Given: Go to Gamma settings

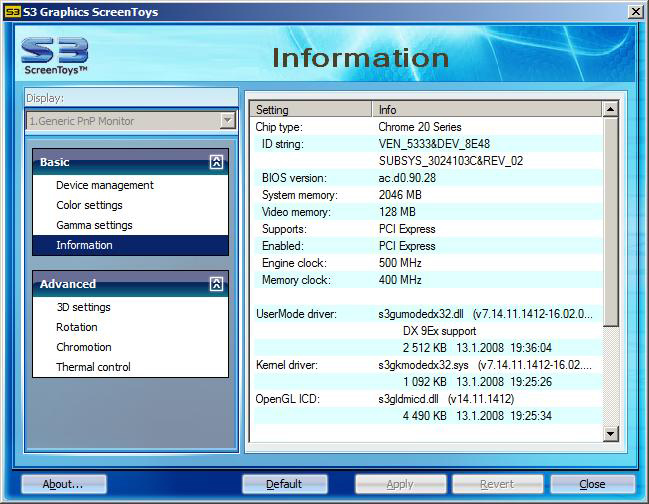Looking at the screenshot, I should point(94,225).
